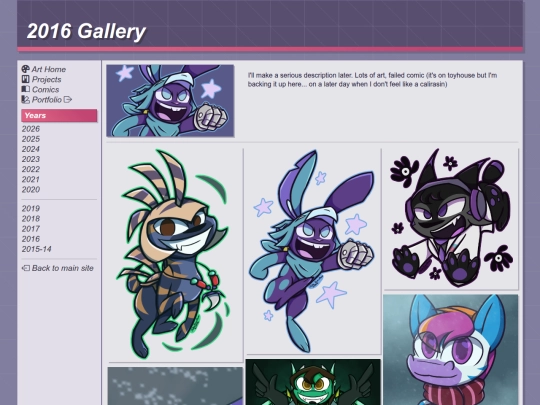
Task: Select the 2025 gallery year
Action: click(31, 139)
